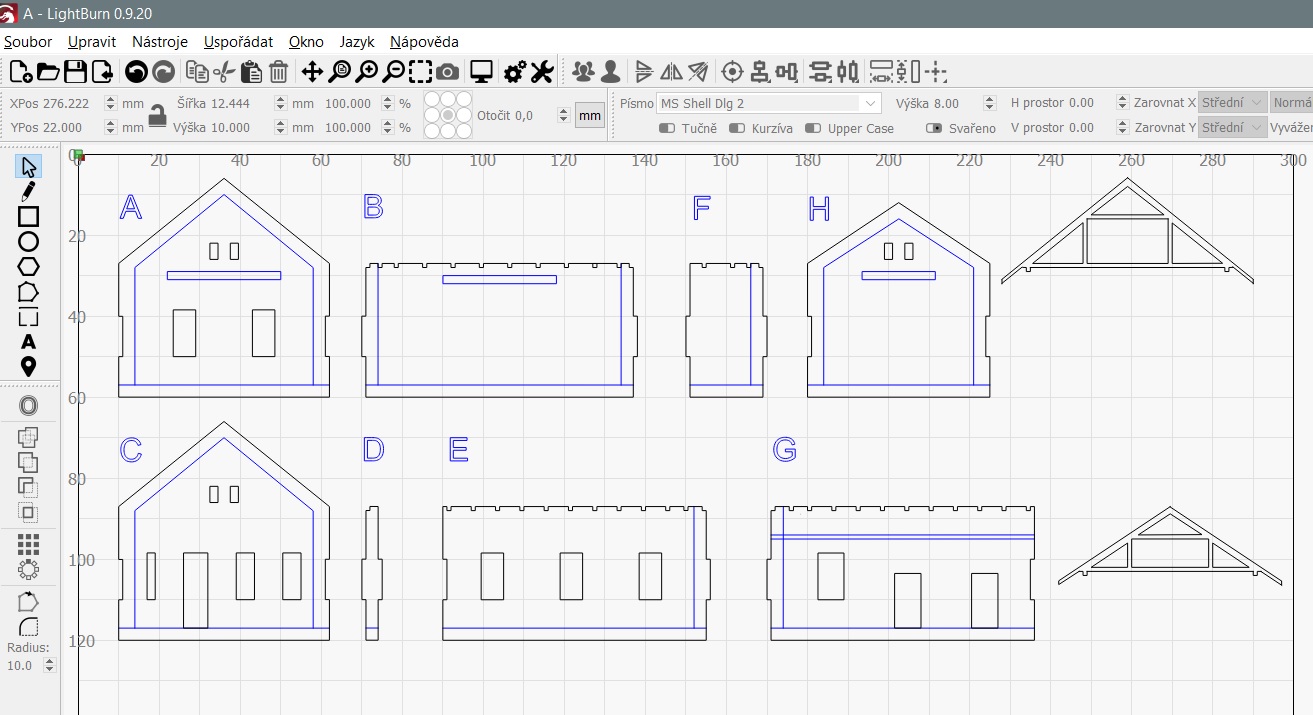The image size is (1313, 715).
Task: Expand the Zarovnat Y alignment dropdown
Action: click(x=1231, y=128)
